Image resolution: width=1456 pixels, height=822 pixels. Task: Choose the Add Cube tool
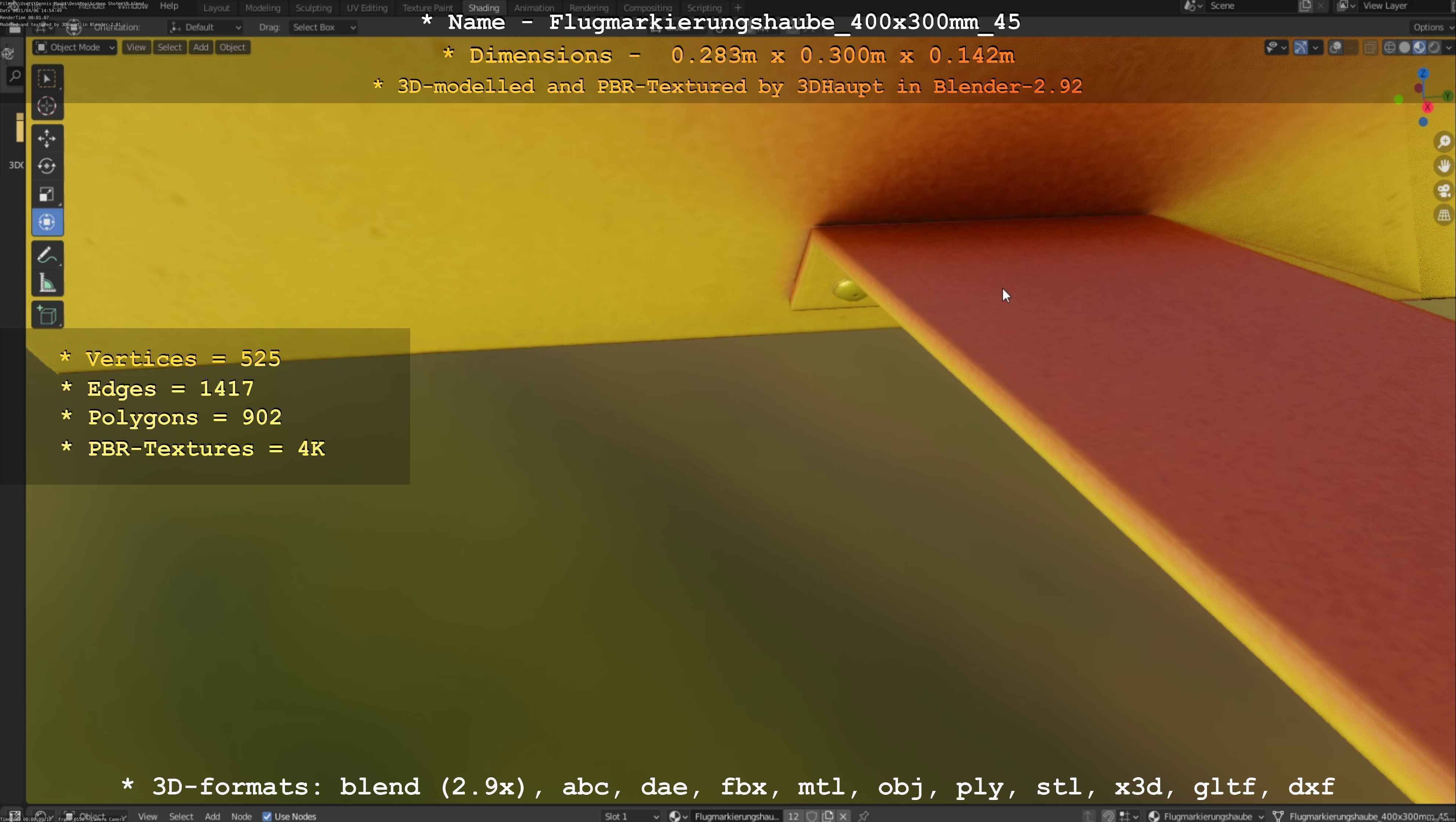47,315
